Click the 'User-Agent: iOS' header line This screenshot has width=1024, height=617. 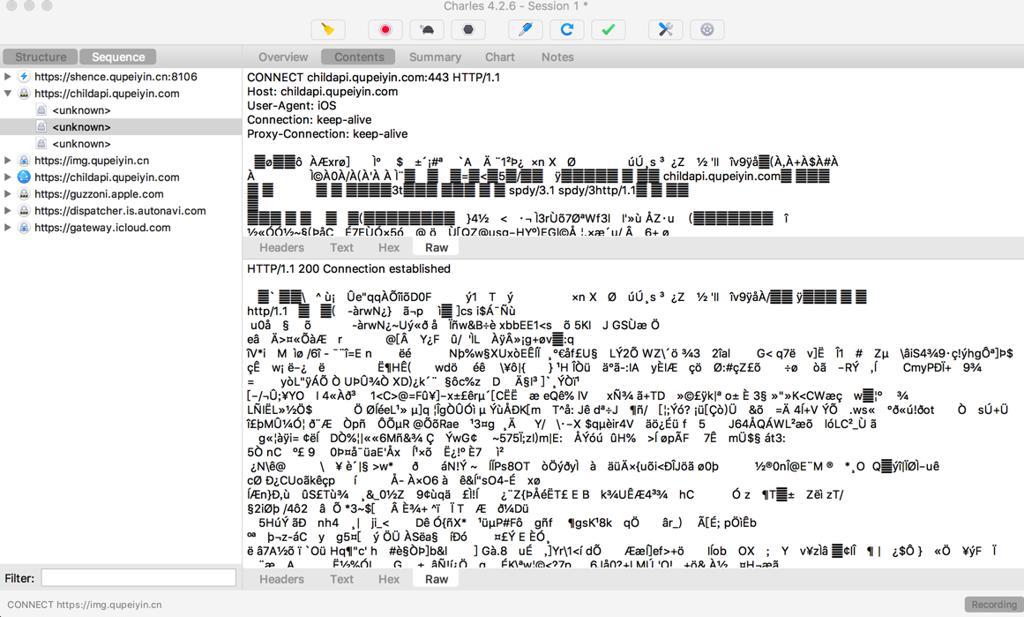[x=291, y=106]
